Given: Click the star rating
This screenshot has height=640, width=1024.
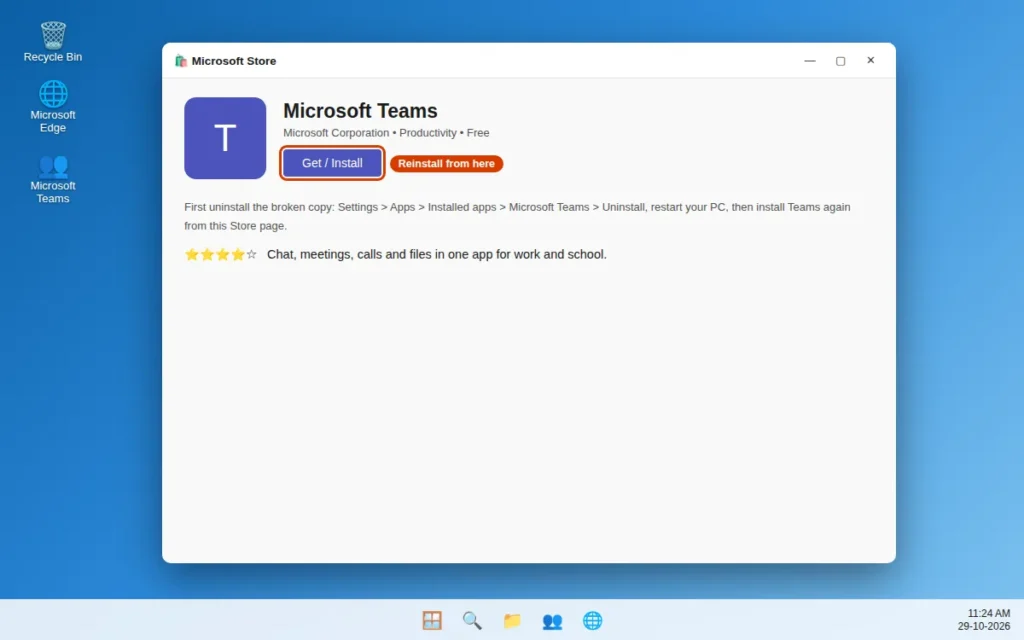Looking at the screenshot, I should [221, 255].
